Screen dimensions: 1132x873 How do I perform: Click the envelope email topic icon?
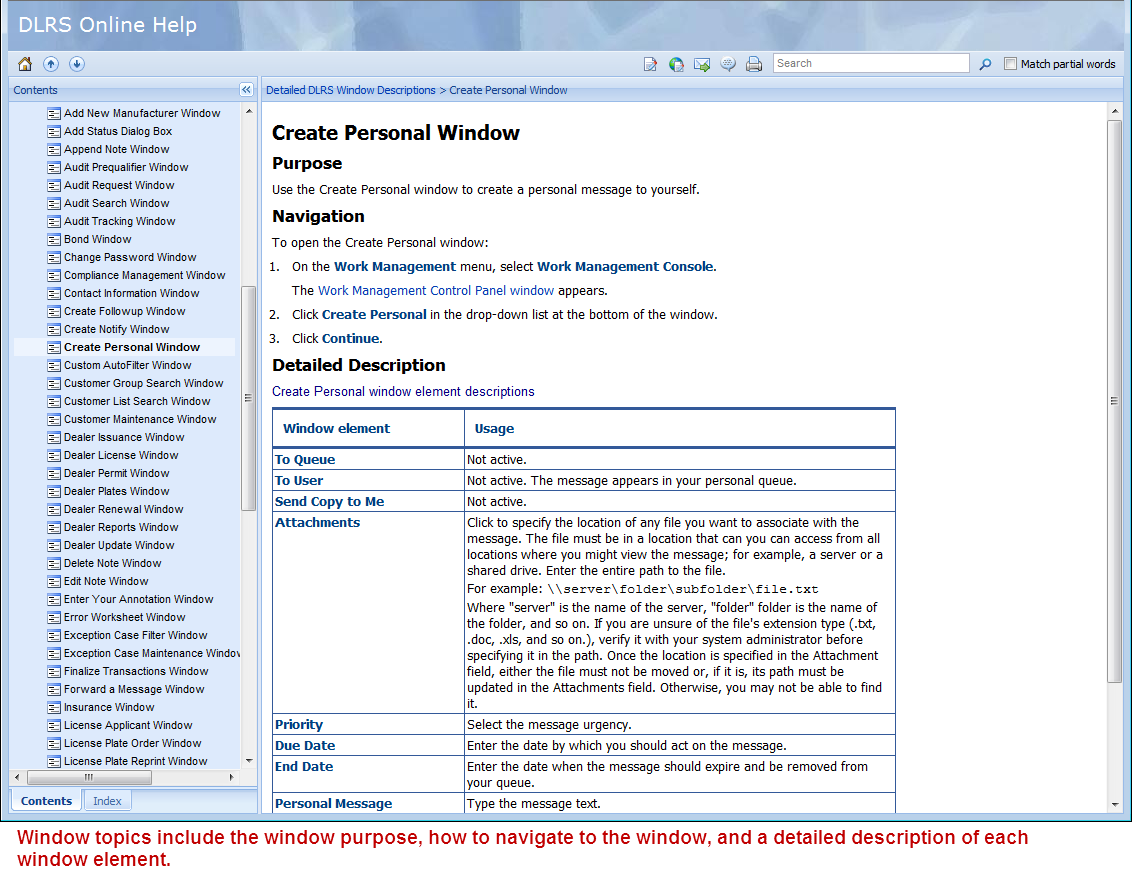(702, 64)
